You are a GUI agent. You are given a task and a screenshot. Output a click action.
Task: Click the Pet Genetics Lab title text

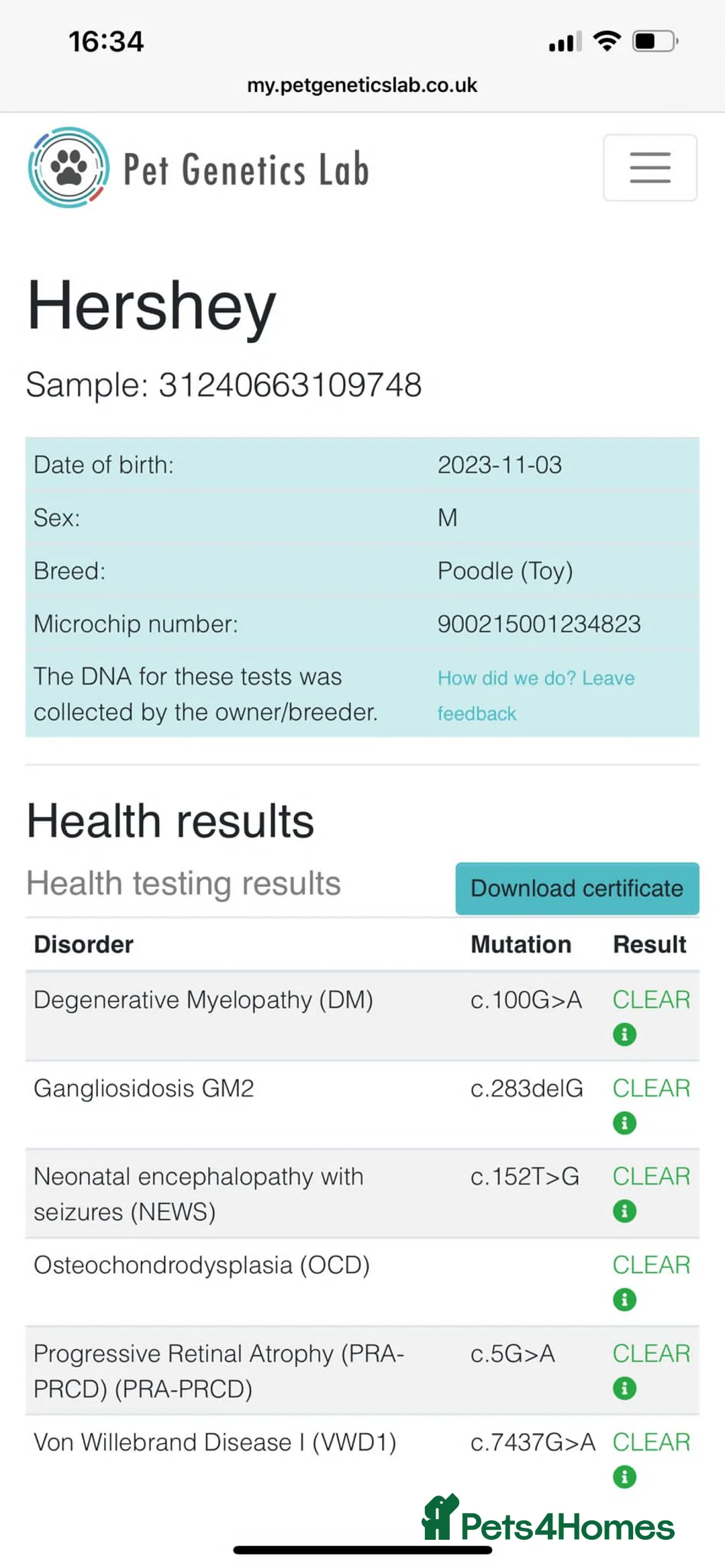(x=246, y=168)
